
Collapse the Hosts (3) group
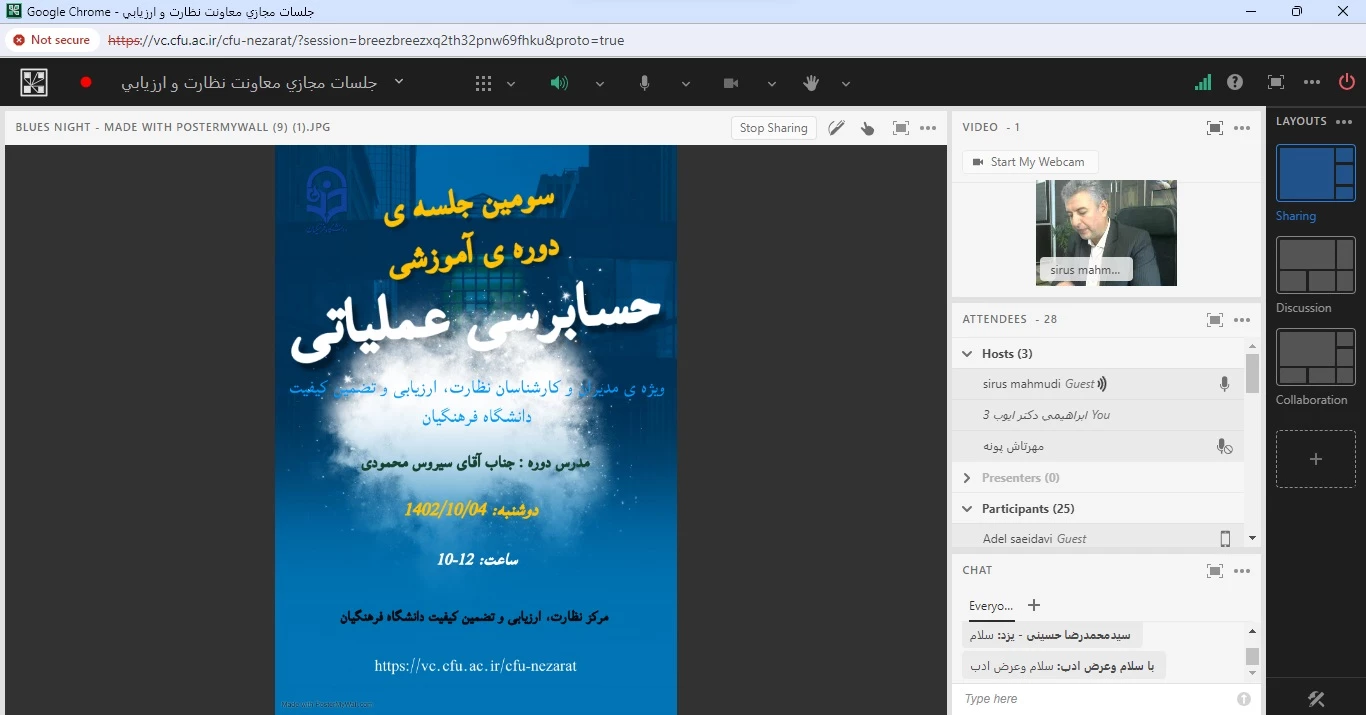click(967, 354)
